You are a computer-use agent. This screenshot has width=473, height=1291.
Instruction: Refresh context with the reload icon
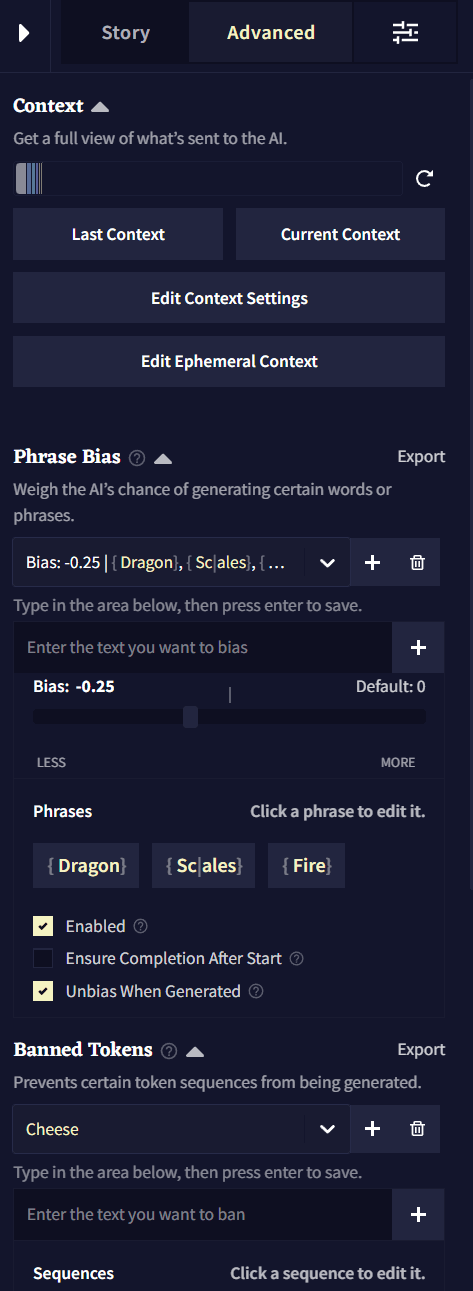(425, 179)
